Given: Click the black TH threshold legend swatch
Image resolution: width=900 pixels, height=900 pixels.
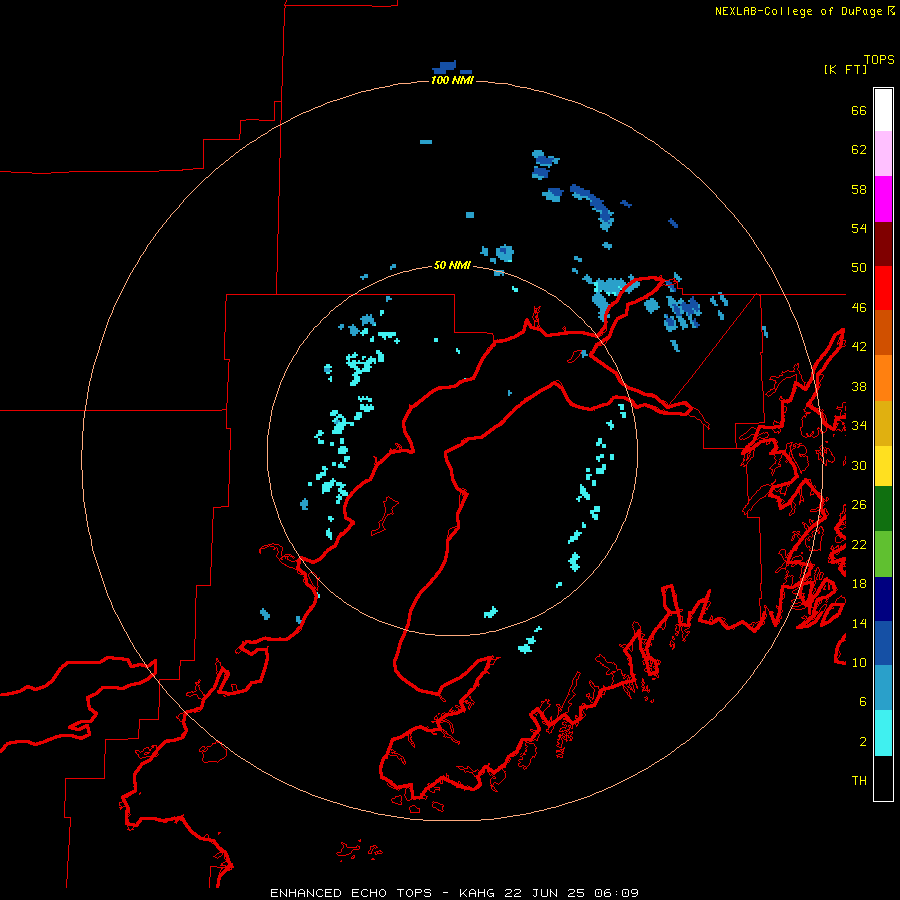Looking at the screenshot, I should 883,778.
